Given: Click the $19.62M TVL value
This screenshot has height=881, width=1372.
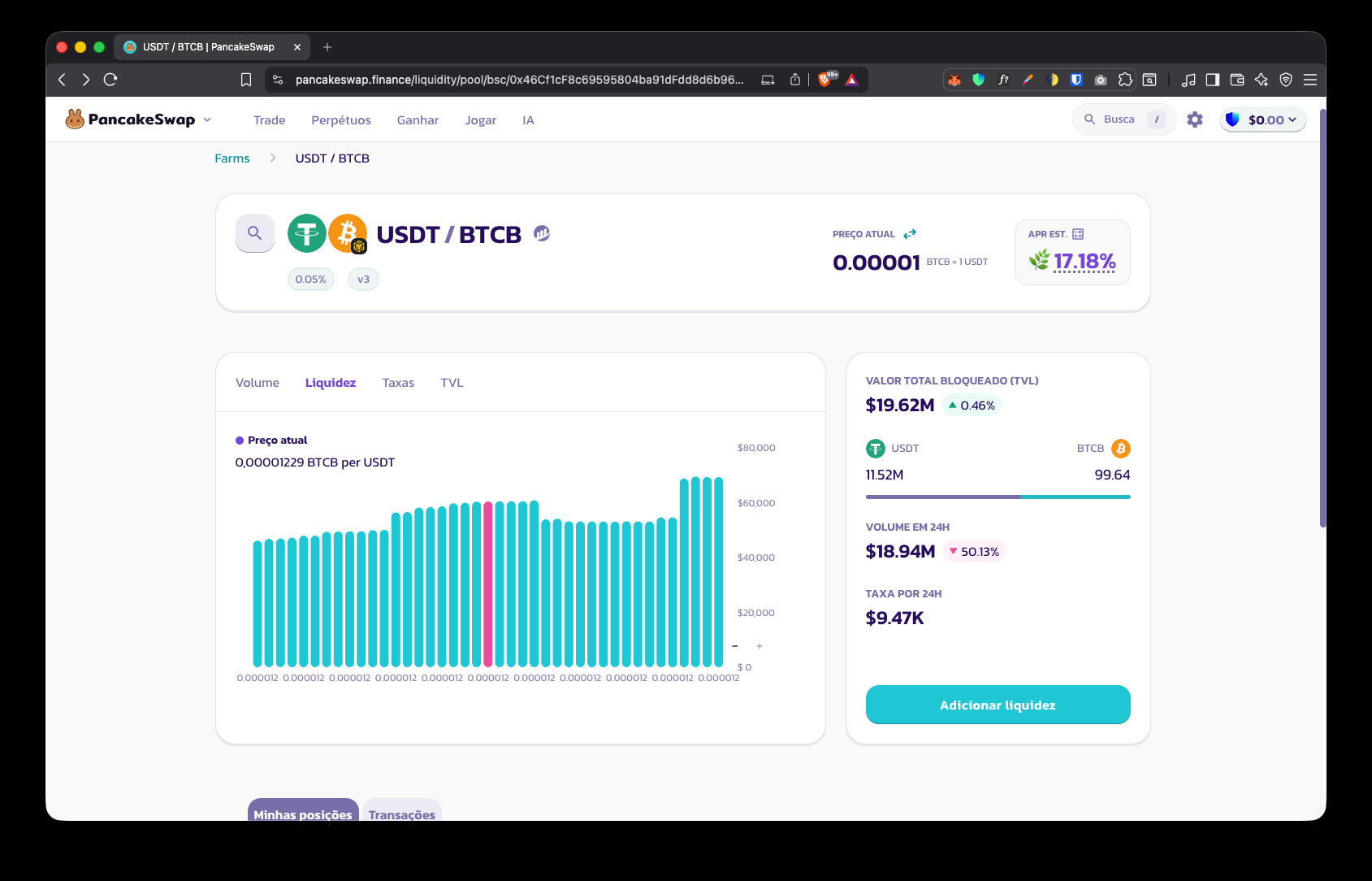Looking at the screenshot, I should coord(900,405).
